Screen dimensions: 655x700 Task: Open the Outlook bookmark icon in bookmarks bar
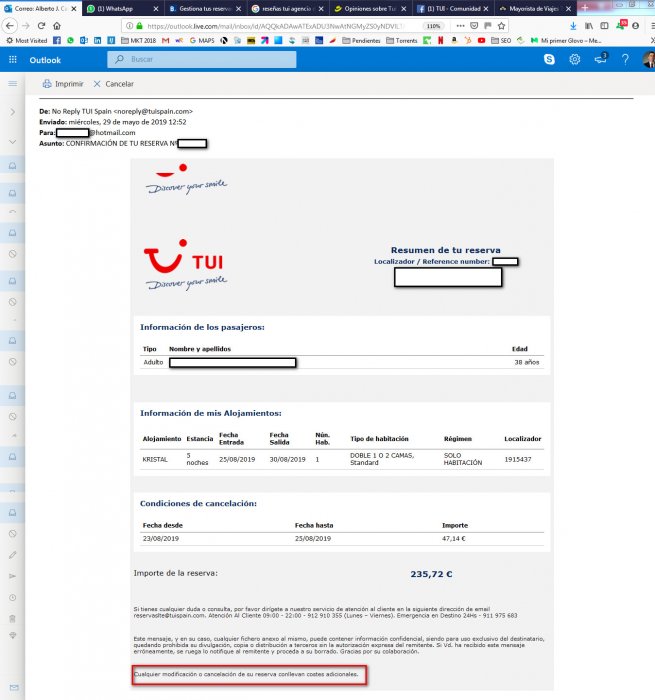click(83, 41)
